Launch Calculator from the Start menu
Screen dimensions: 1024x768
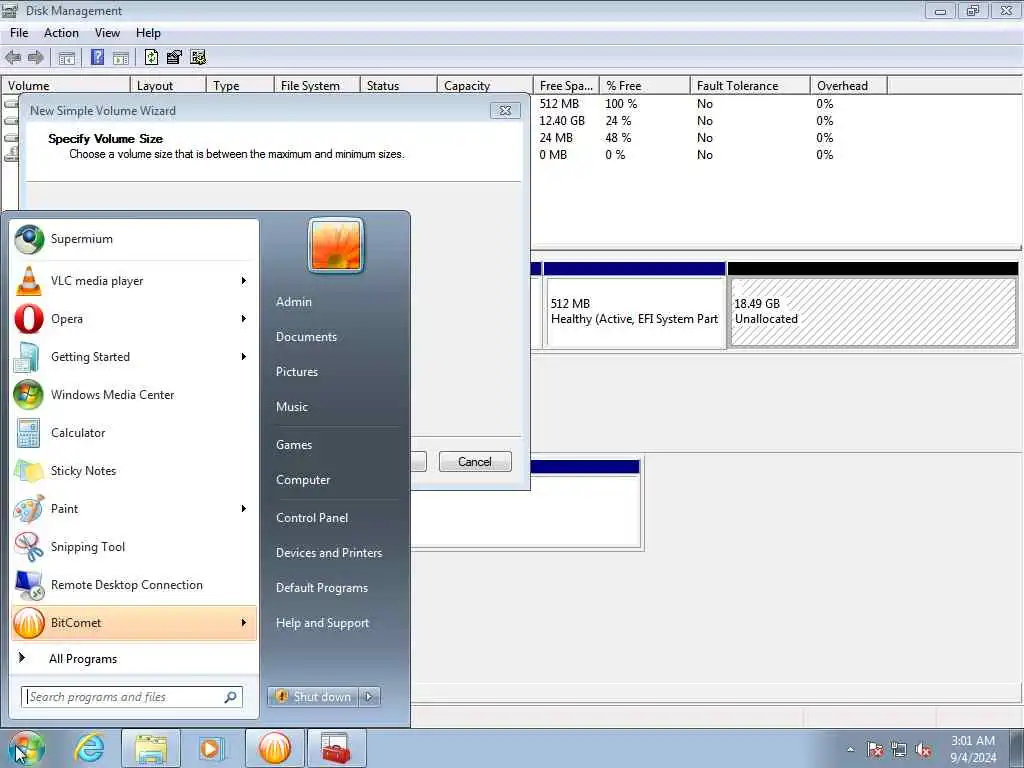point(134,433)
